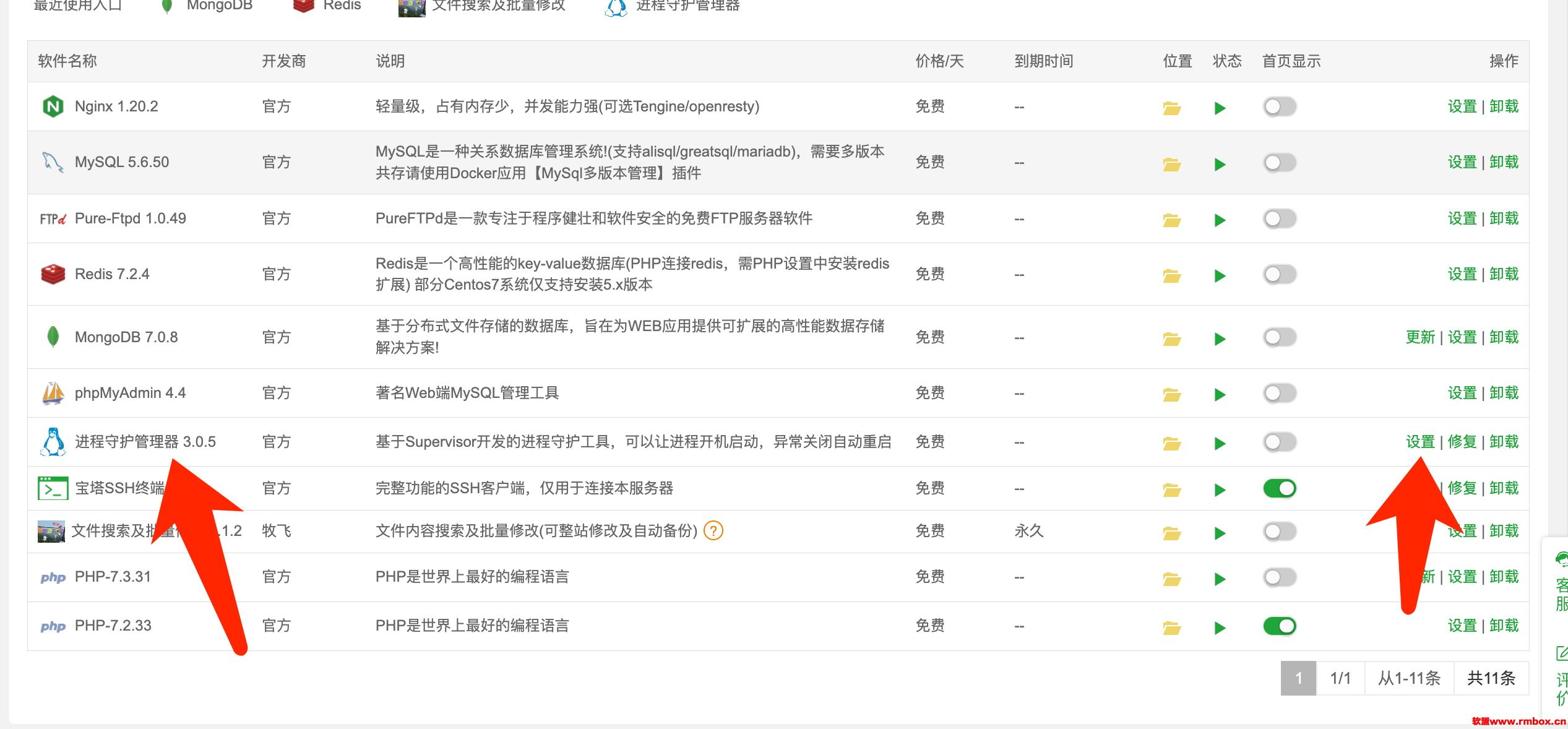The image size is (1568, 729).
Task: Click the status play icon for Redis
Action: click(1220, 276)
